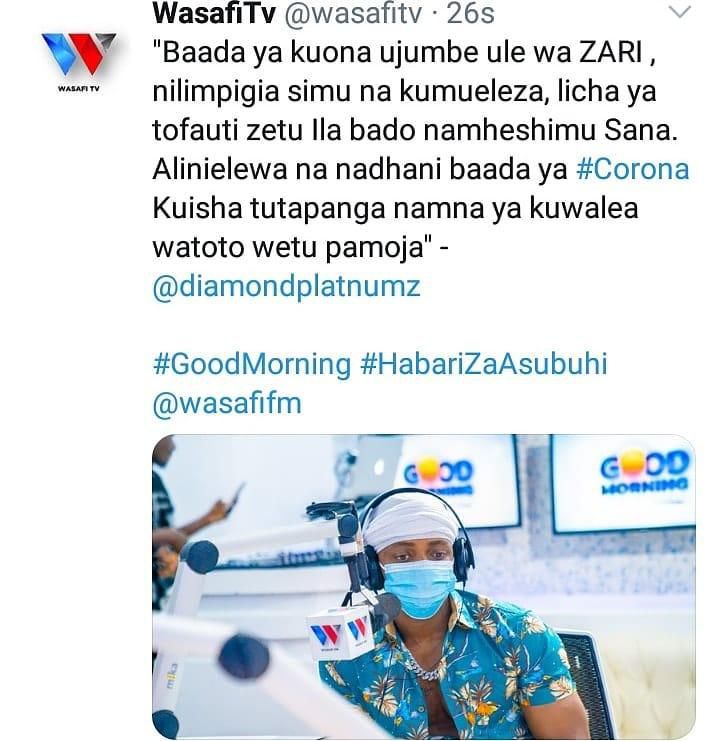Screen dimensions: 720x741
Task: Open the #HabariZaAsubuhi hashtag
Action: tap(483, 364)
